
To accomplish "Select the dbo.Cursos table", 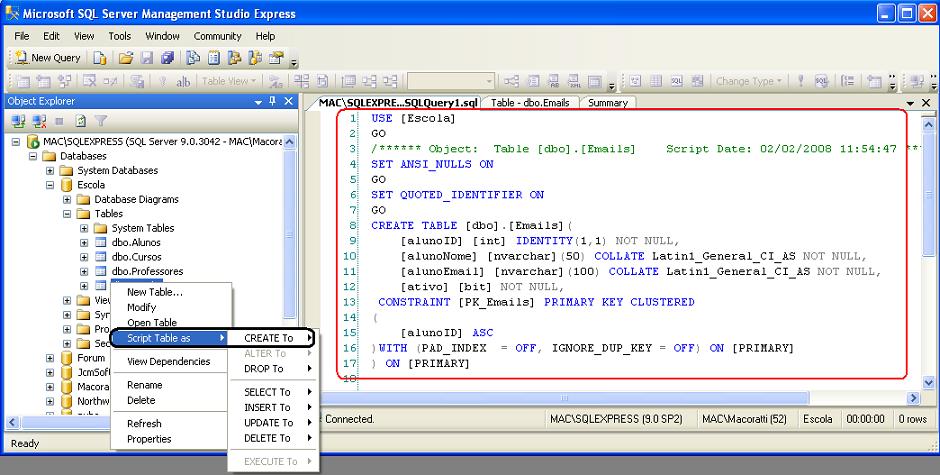I will 136,257.
